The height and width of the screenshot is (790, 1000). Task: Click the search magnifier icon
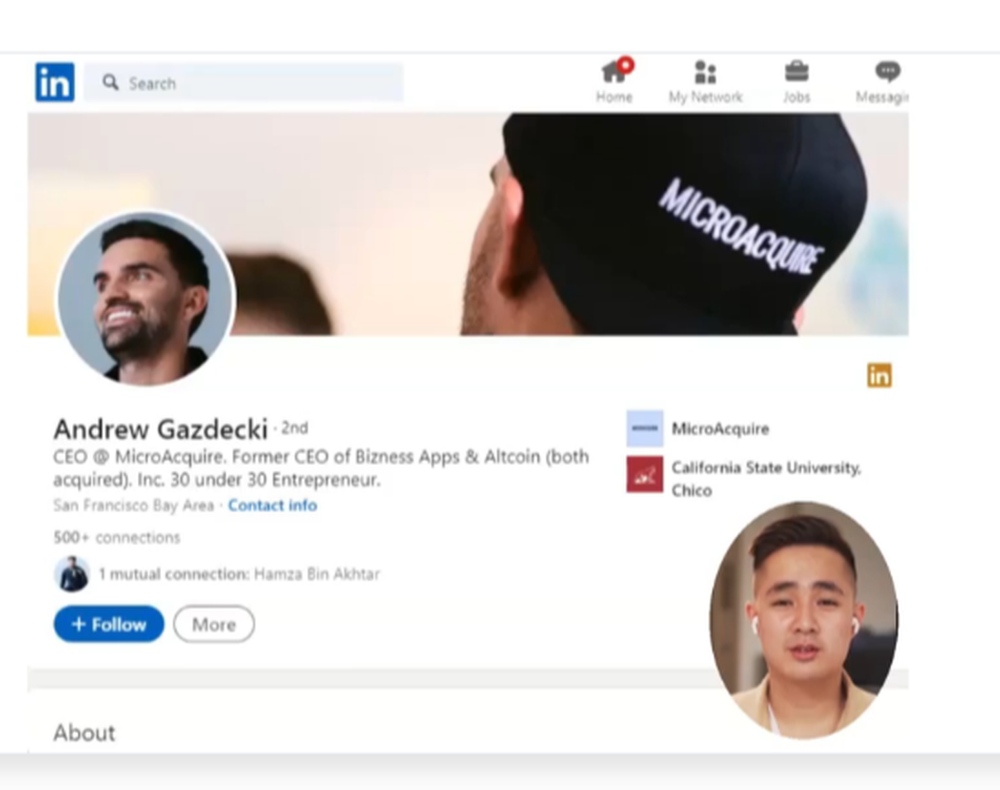tap(110, 83)
